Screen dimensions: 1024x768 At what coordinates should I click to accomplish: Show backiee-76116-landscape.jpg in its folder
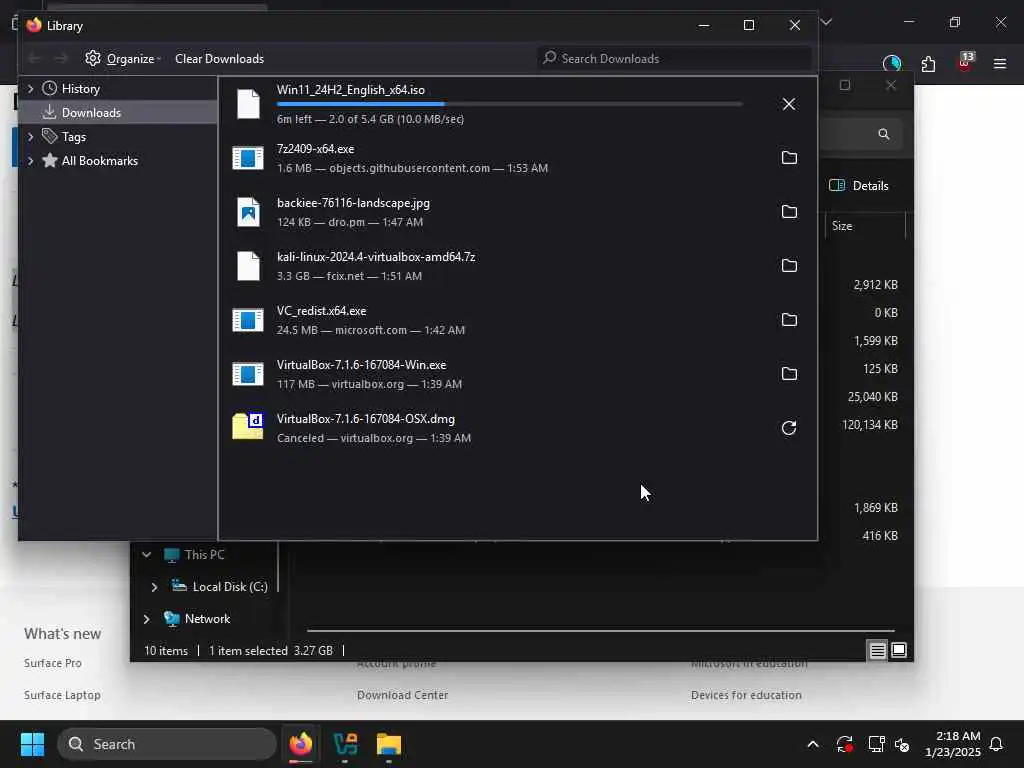[789, 212]
